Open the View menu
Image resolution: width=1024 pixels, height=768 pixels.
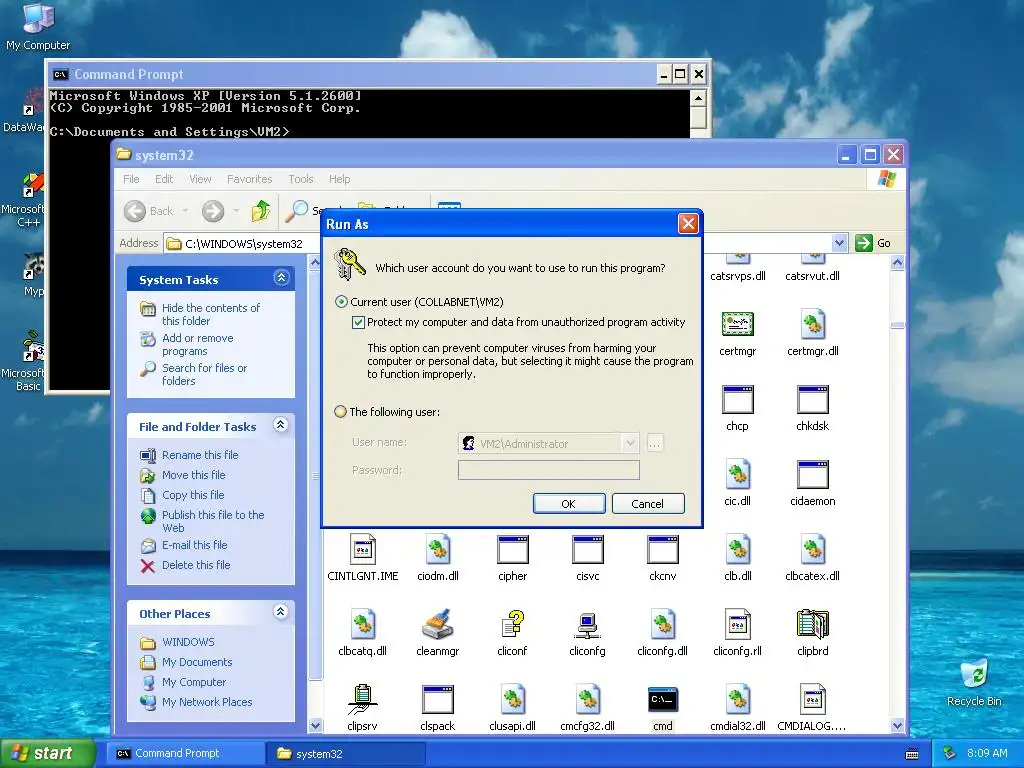[200, 179]
